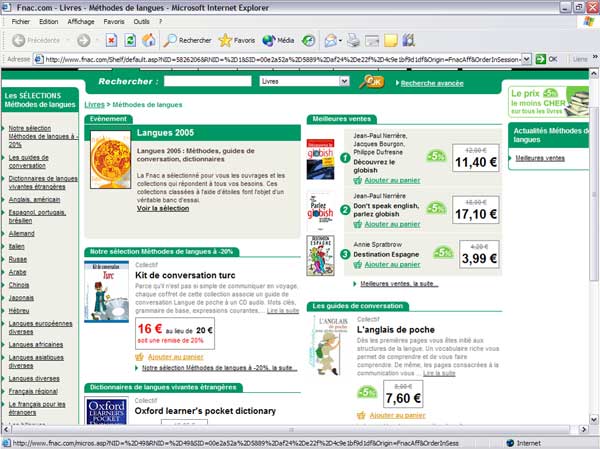Open the Back button history dropdown arrow
The image size is (600, 449).
(x=67, y=40)
